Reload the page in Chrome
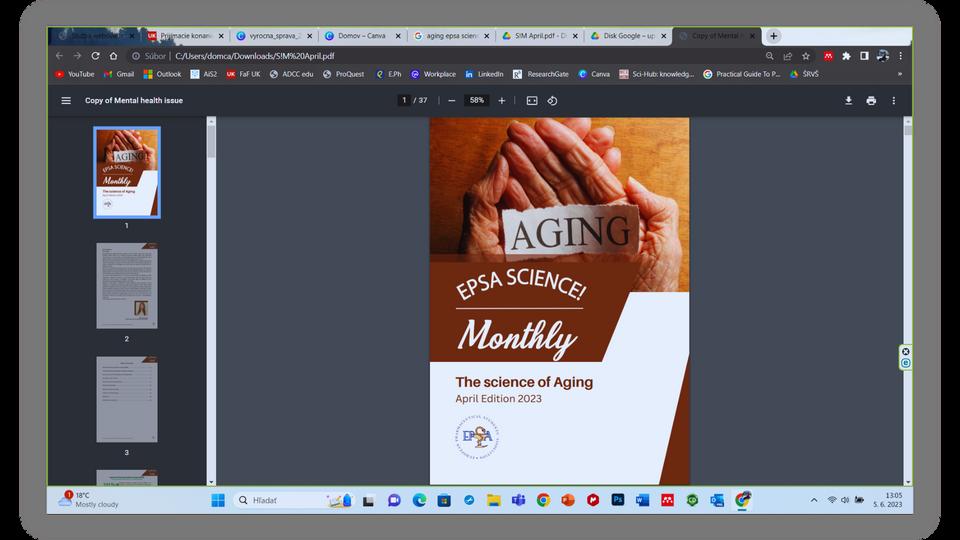This screenshot has width=960, height=540. 96,56
